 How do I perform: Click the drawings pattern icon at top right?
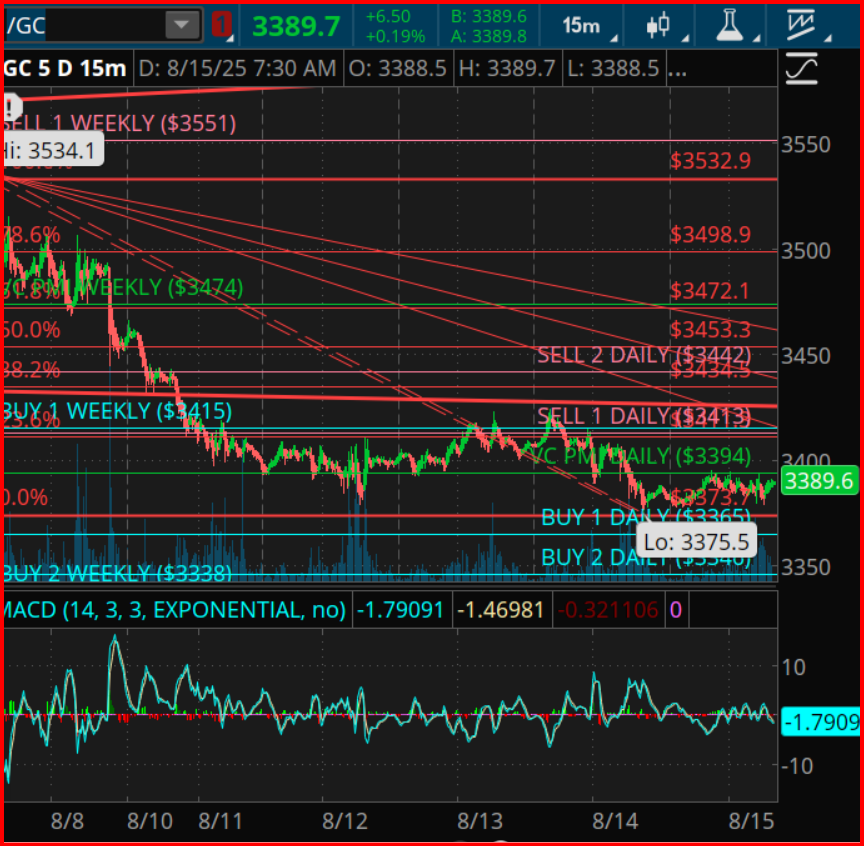(801, 25)
